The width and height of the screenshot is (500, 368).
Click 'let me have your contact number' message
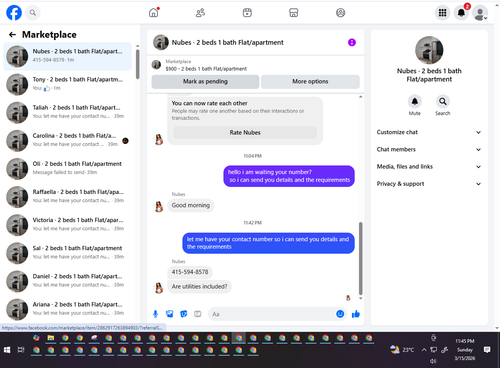[x=268, y=243]
